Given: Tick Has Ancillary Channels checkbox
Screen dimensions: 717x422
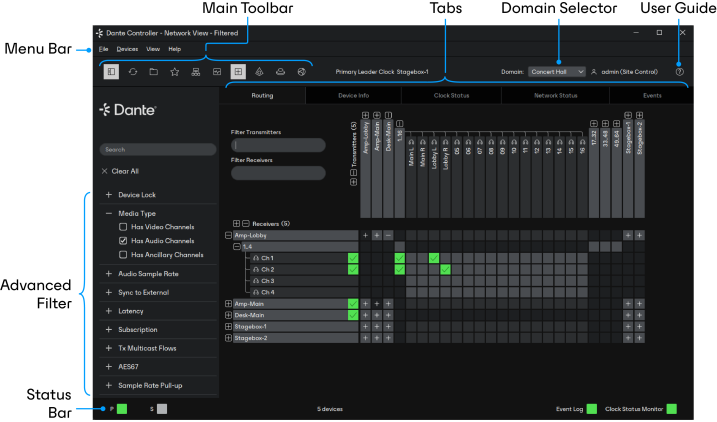Looking at the screenshot, I should (x=123, y=255).
